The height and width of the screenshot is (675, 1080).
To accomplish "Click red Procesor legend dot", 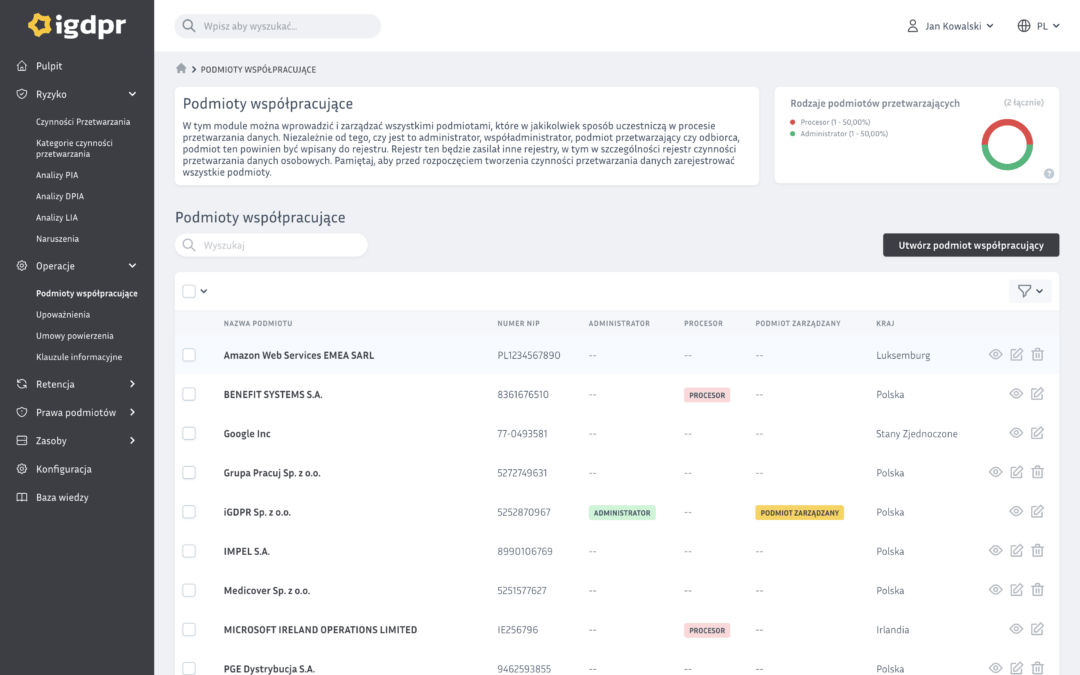I will point(792,122).
